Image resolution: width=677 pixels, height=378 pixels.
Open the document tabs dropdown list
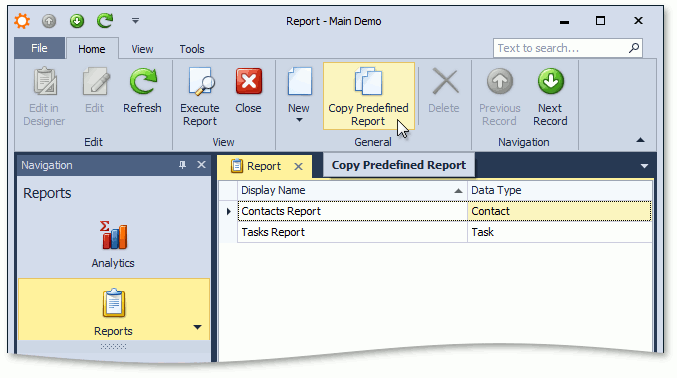pyautogui.click(x=644, y=166)
